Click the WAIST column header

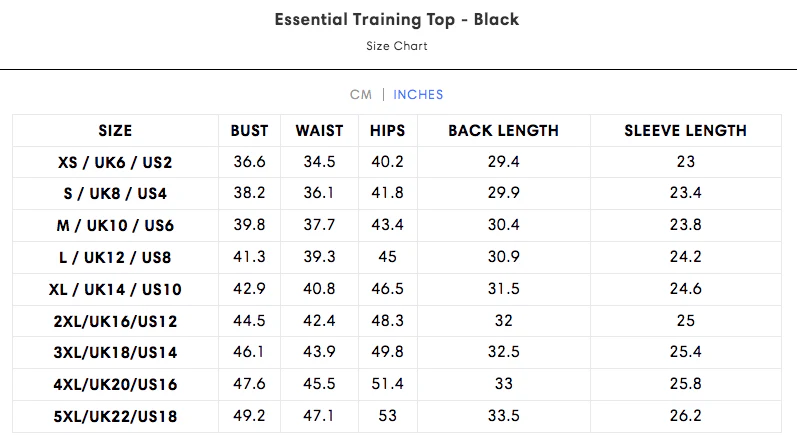[319, 131]
